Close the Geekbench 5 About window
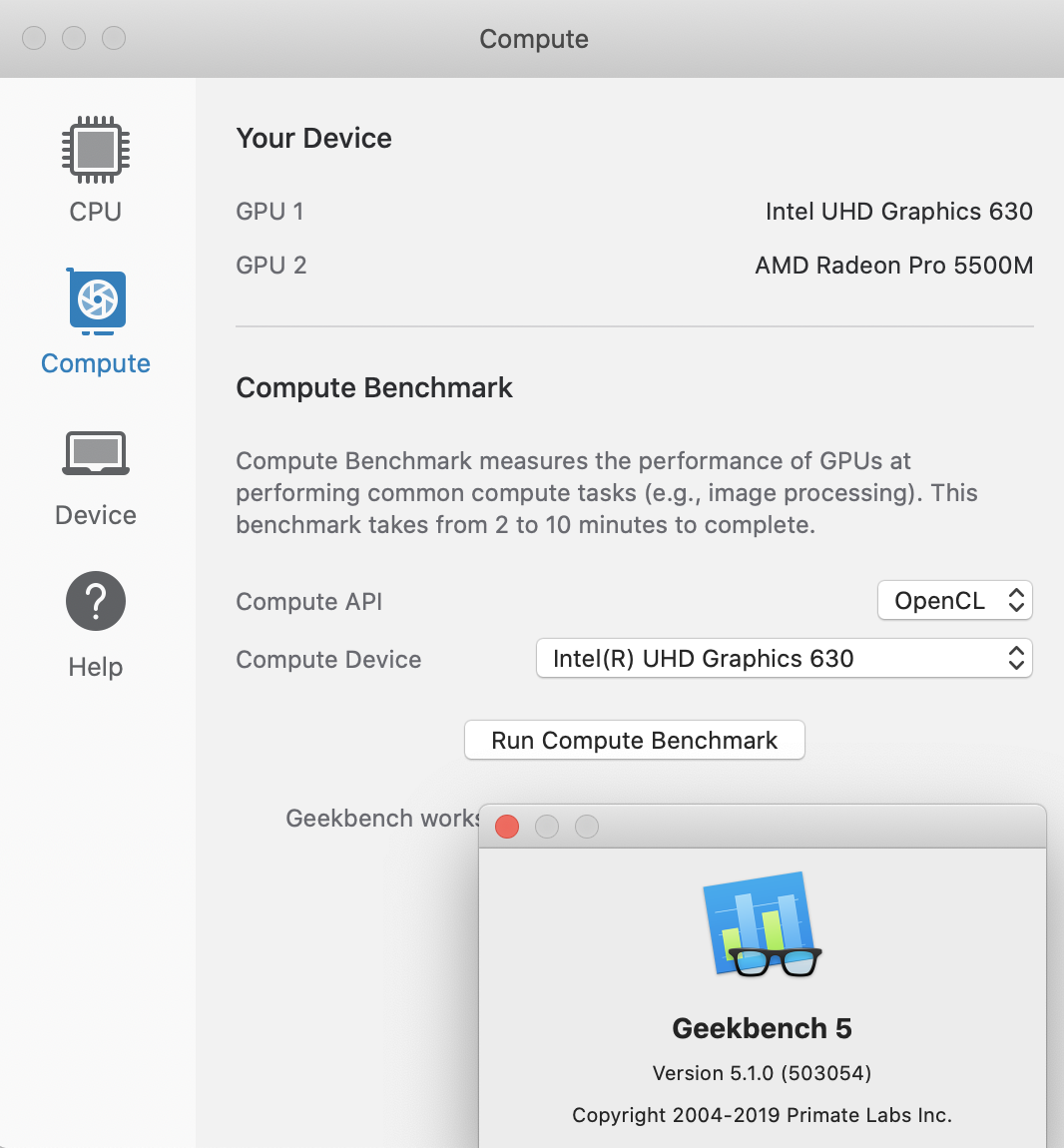This screenshot has width=1064, height=1148. pyautogui.click(x=507, y=827)
